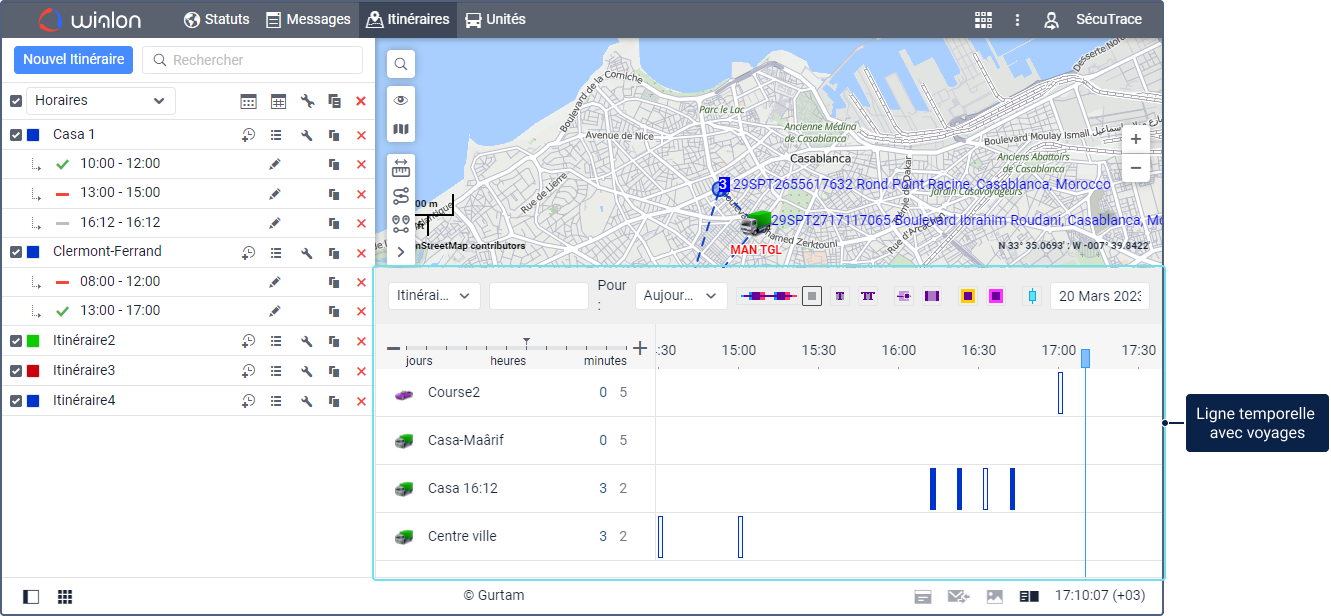The width and height of the screenshot is (1331, 616).
Task: Click the T-shaped filter icon in timeline toolbar
Action: coord(840,296)
